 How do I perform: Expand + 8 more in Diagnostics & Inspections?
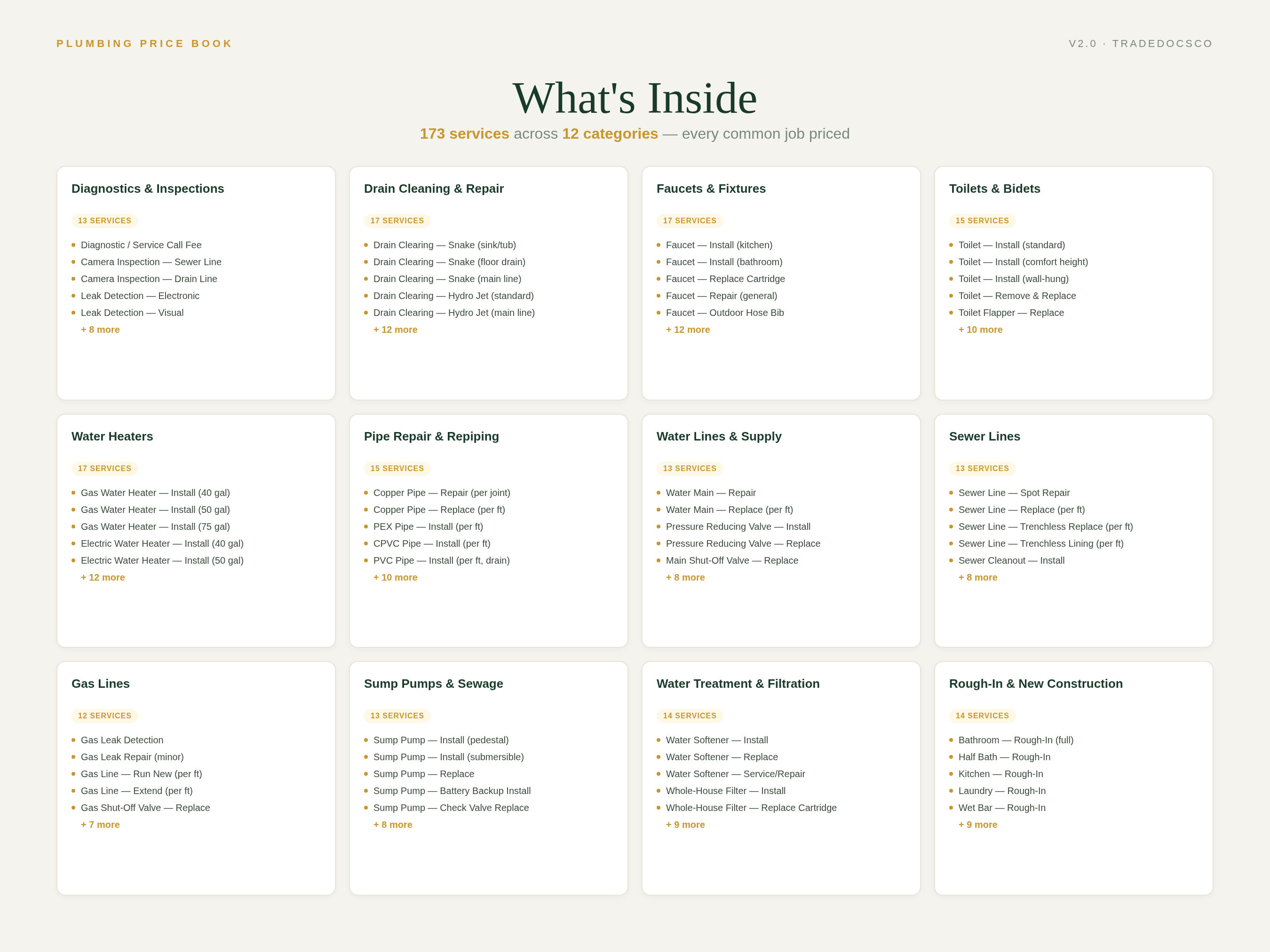tap(101, 330)
